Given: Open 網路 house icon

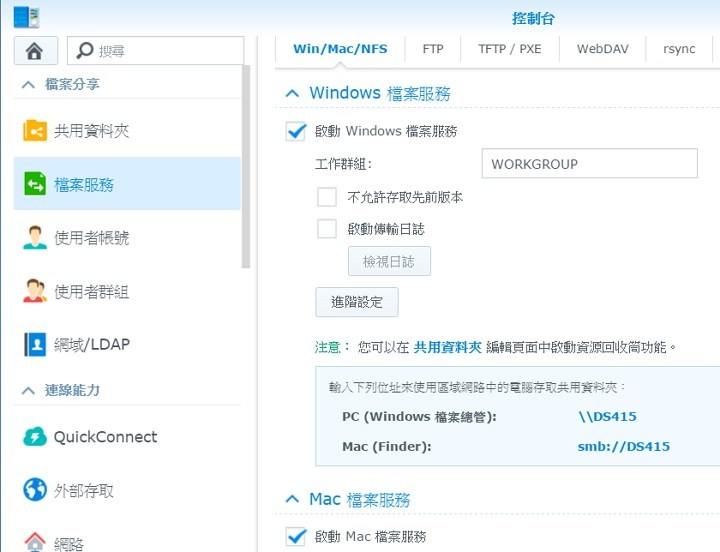Looking at the screenshot, I should [35, 542].
